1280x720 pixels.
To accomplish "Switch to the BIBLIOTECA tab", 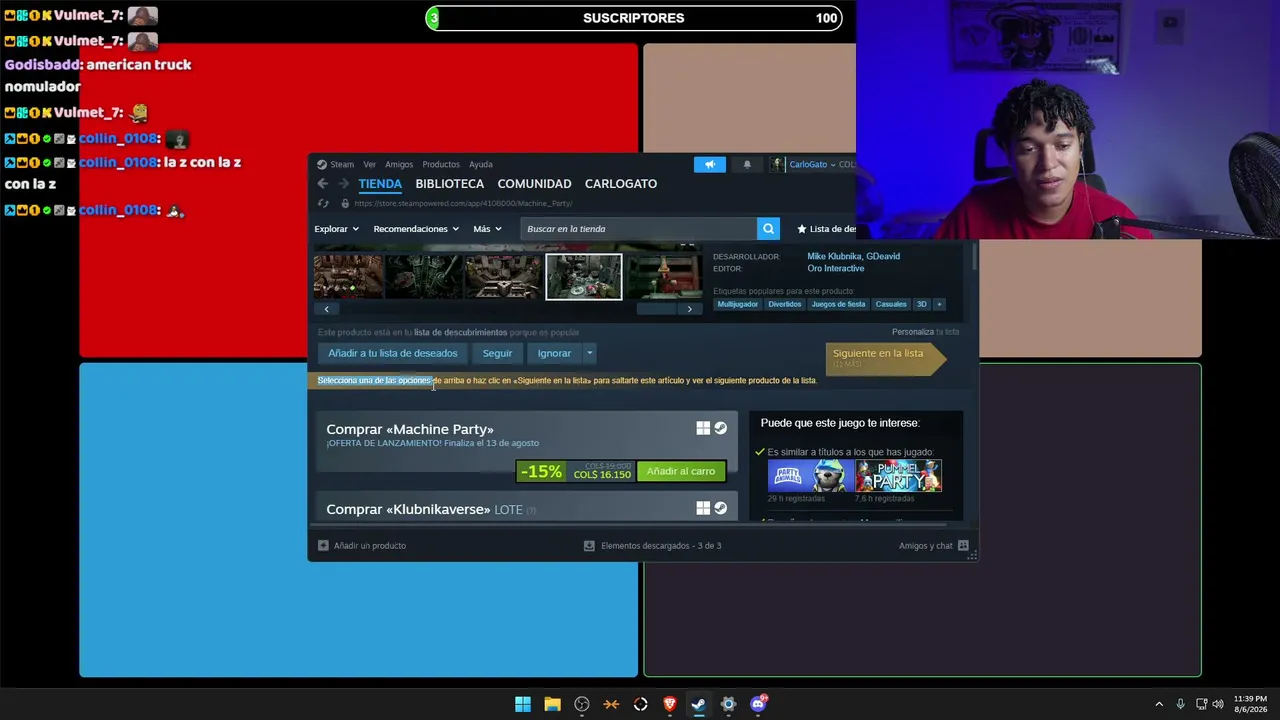I will 450,184.
